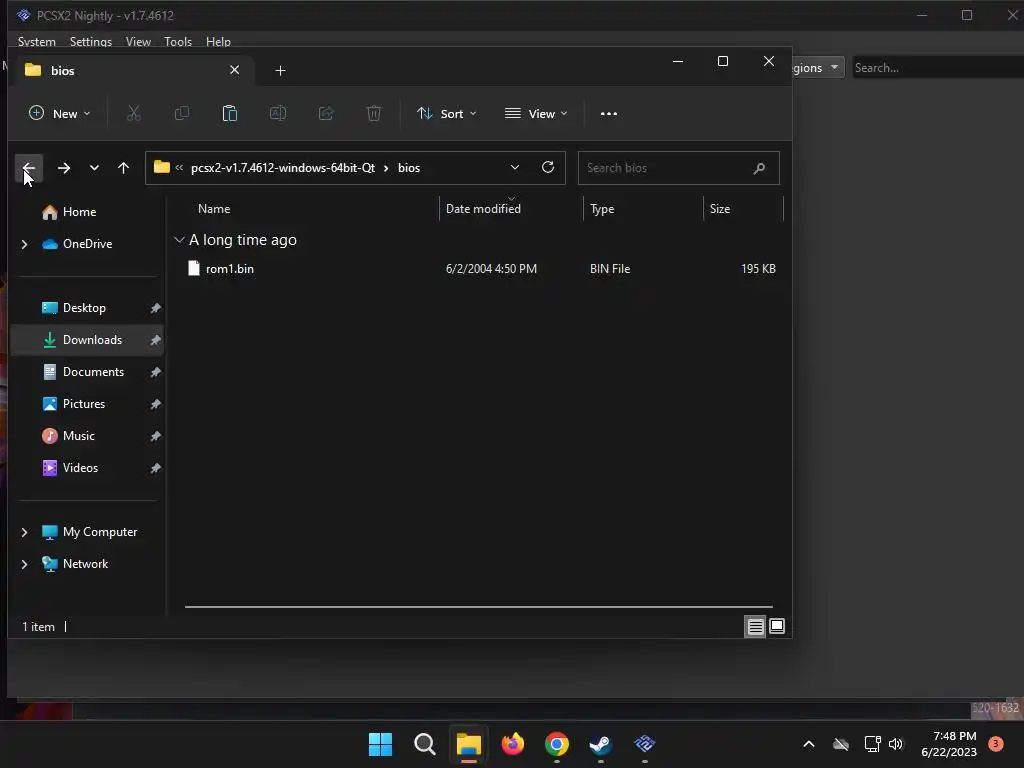Click pcsx2-v1.7.4612-windows-64bit-Qt breadcrumb
The height and width of the screenshot is (768, 1024).
coord(283,168)
